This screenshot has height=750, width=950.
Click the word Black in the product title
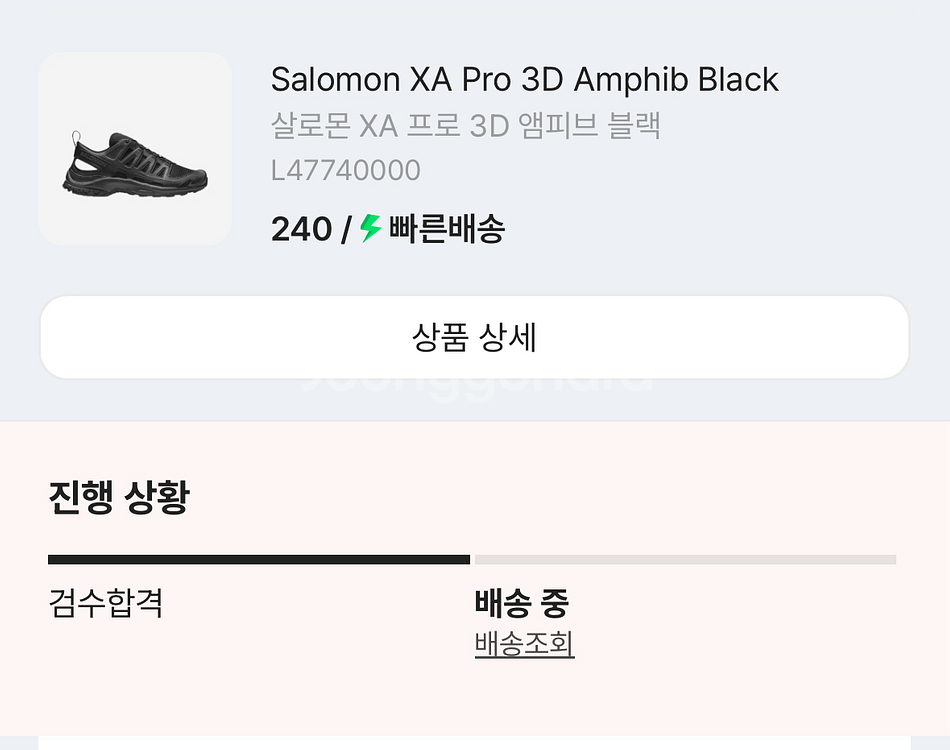[x=738, y=80]
